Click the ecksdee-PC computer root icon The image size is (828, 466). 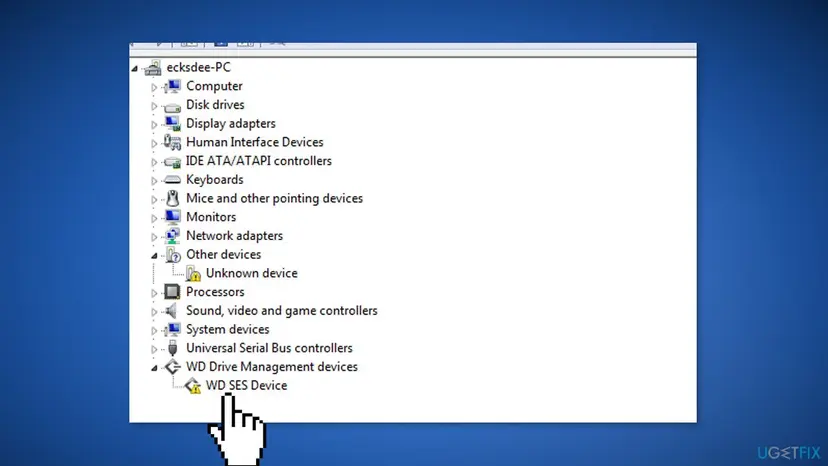[153, 68]
